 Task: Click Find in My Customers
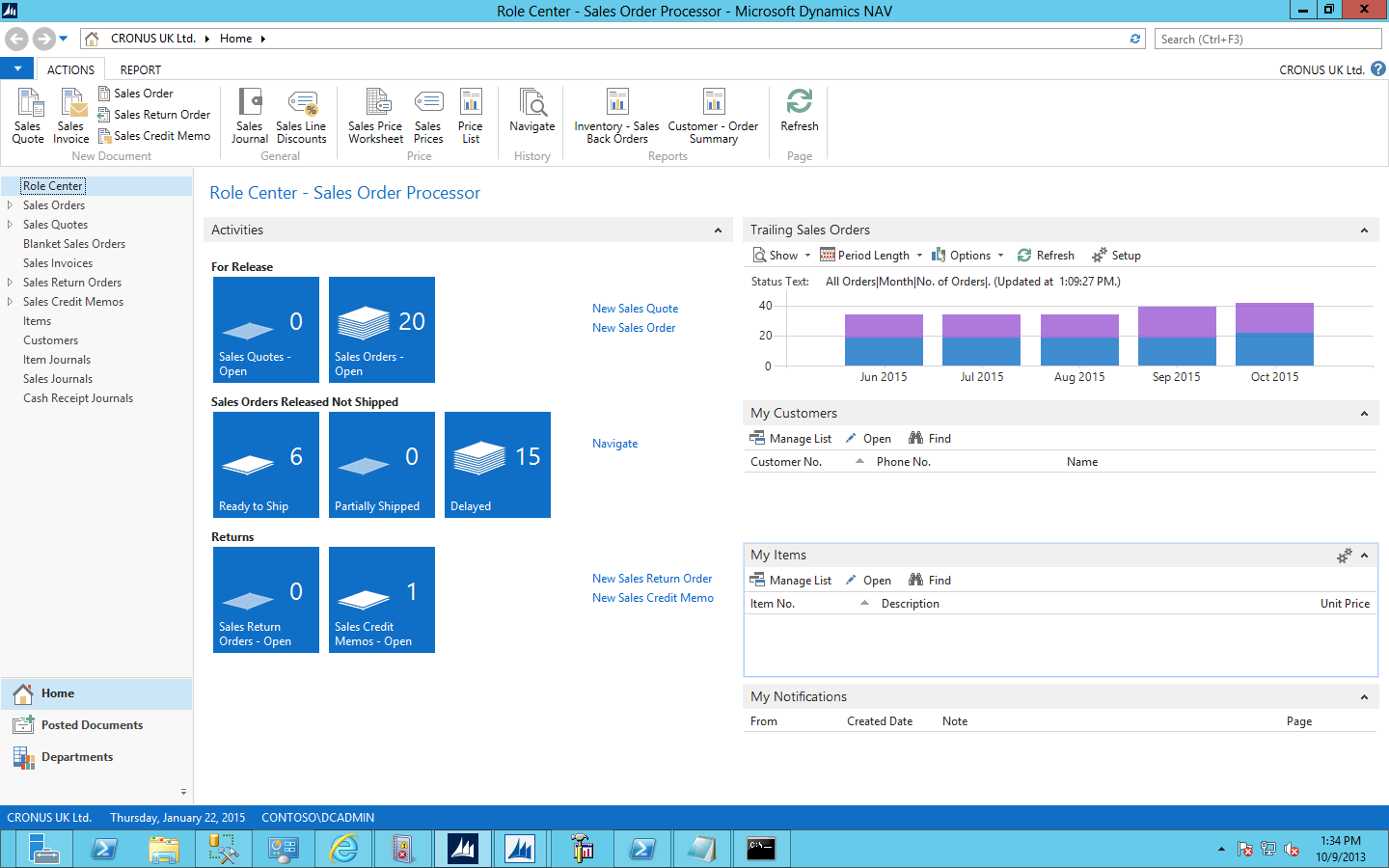[x=930, y=439]
